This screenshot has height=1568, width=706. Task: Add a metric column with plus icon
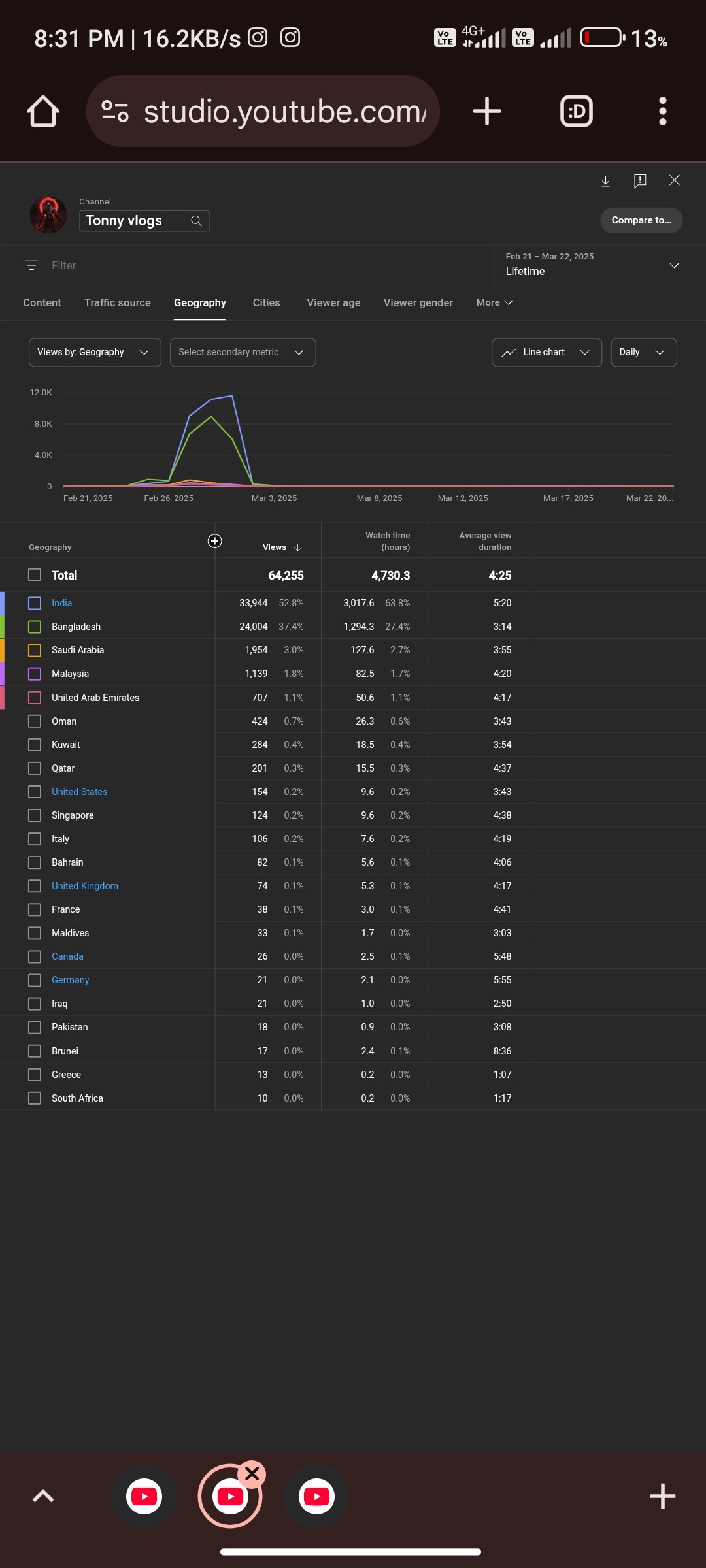[214, 541]
